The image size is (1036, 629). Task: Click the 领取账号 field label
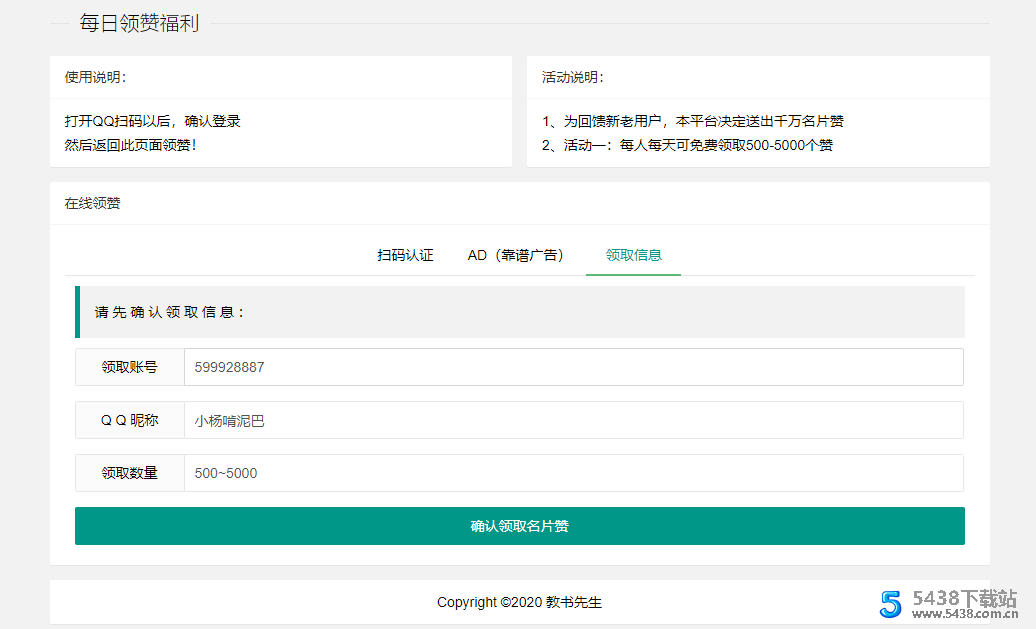128,366
